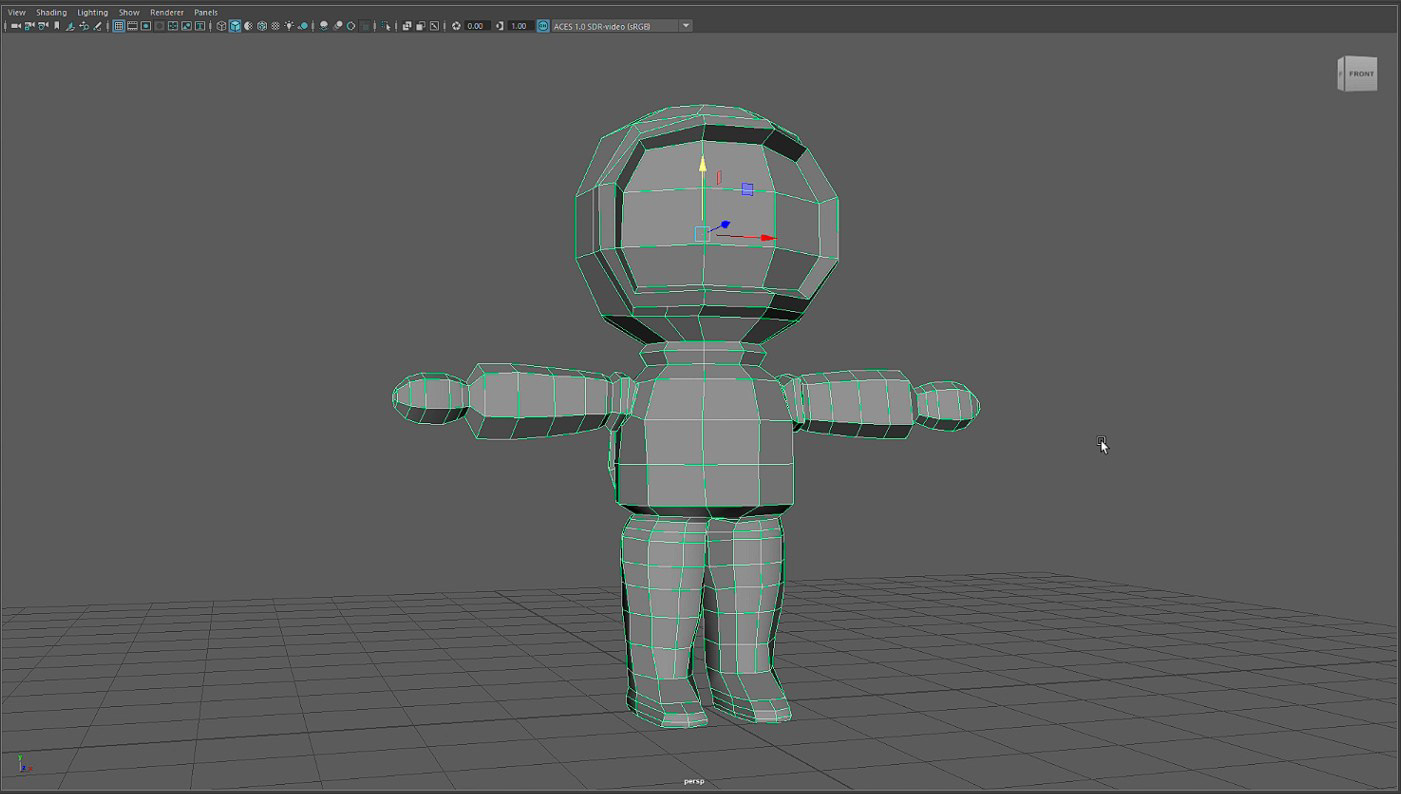Select the Grease Pencil tool icon
The height and width of the screenshot is (794, 1401).
[x=97, y=26]
